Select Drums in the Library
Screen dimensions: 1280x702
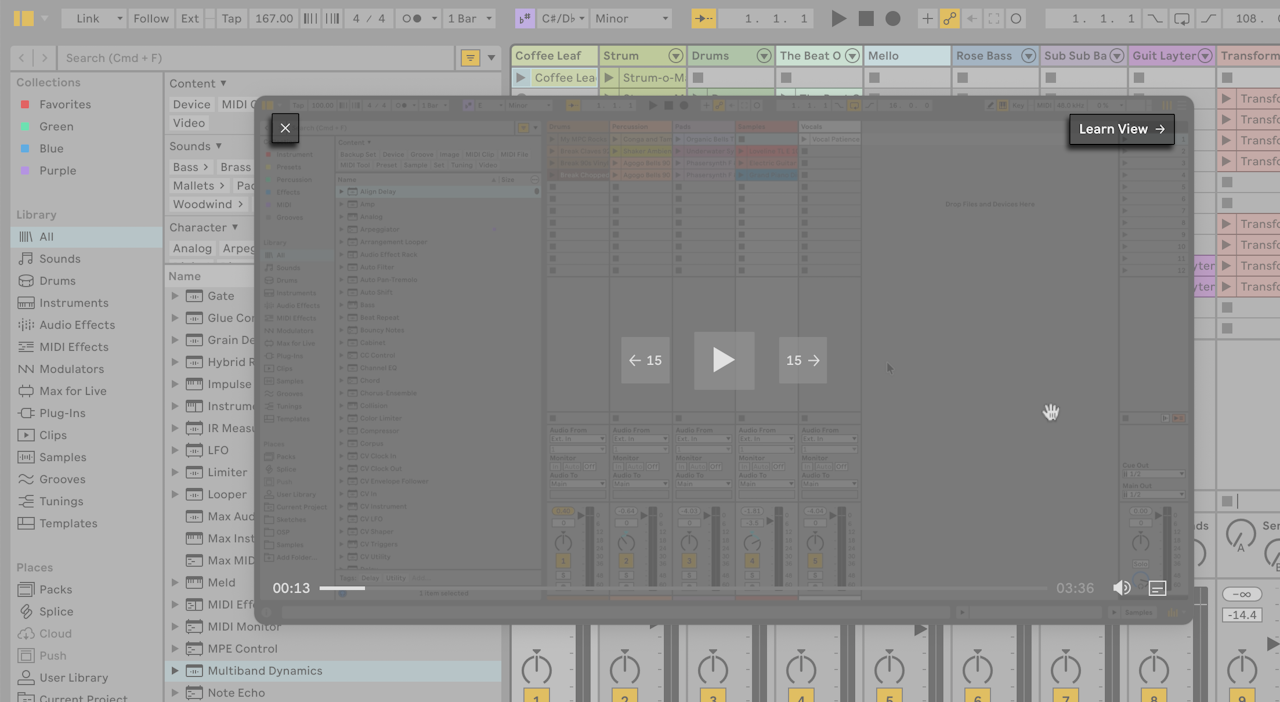pyautogui.click(x=57, y=281)
